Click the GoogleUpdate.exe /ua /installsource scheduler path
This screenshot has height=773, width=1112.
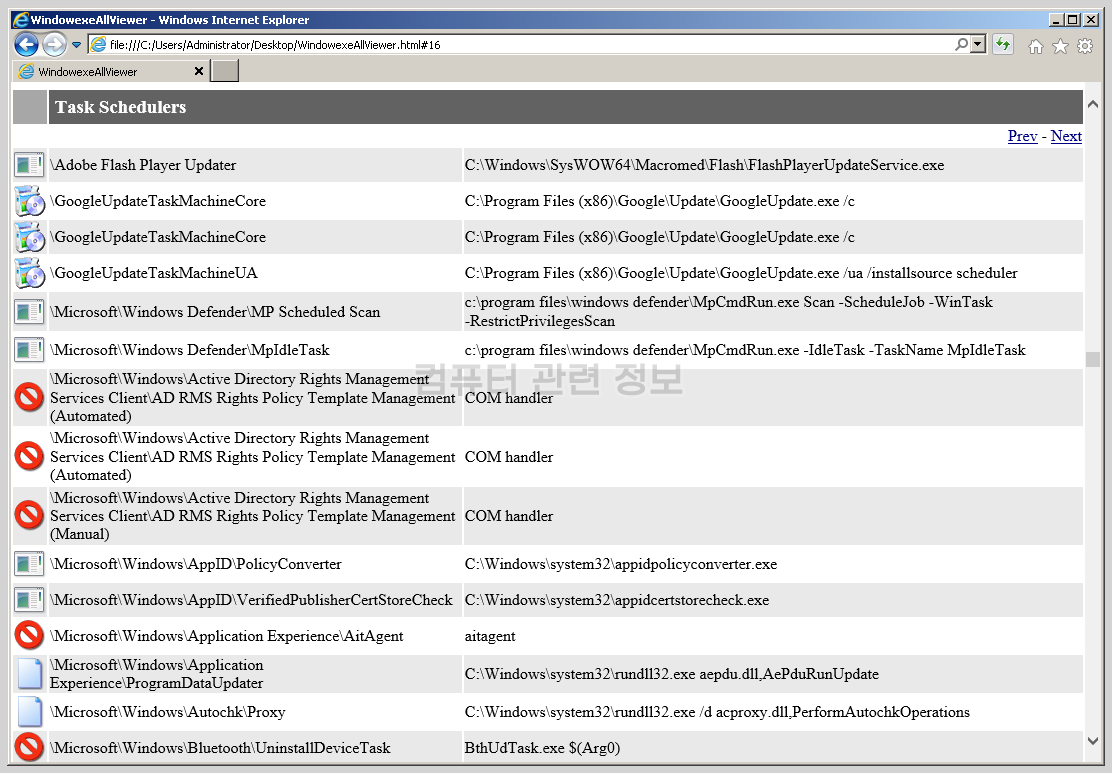(x=741, y=273)
